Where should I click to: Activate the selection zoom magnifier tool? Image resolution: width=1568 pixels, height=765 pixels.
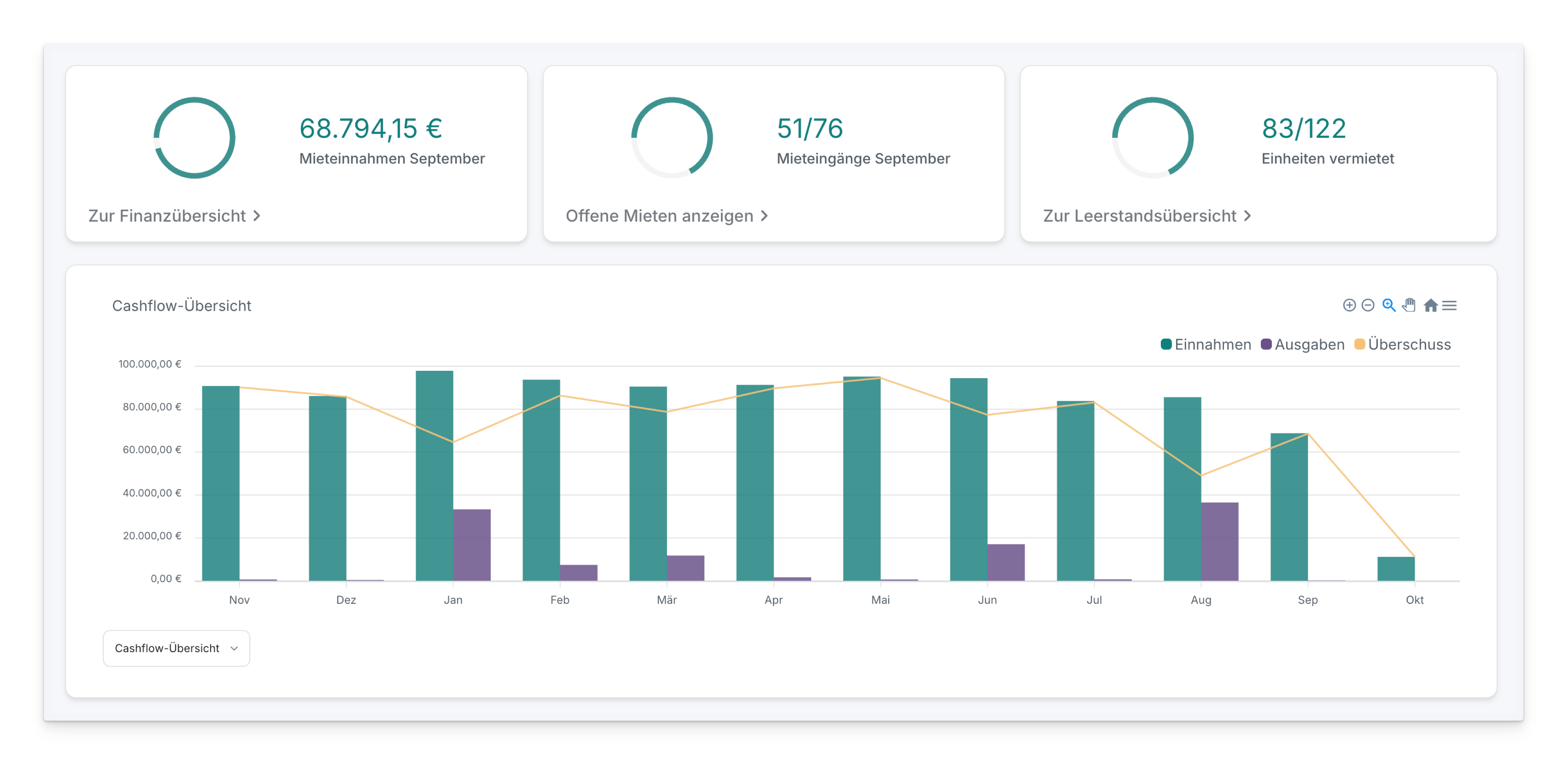click(1388, 306)
